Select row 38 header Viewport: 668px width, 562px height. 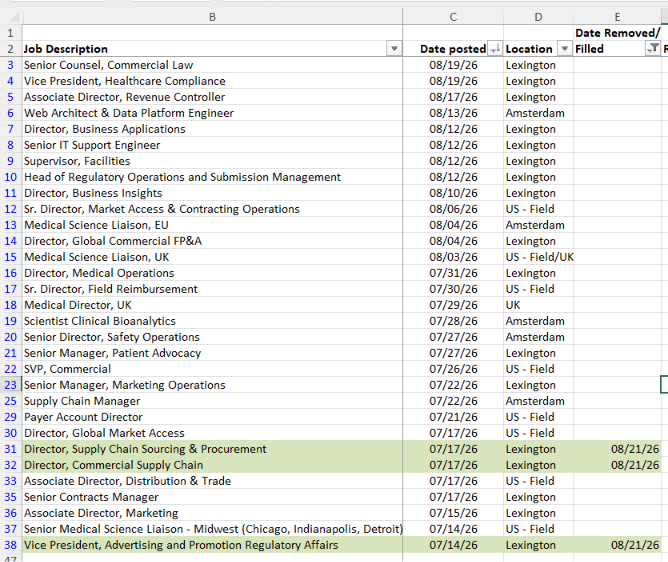[x=11, y=545]
